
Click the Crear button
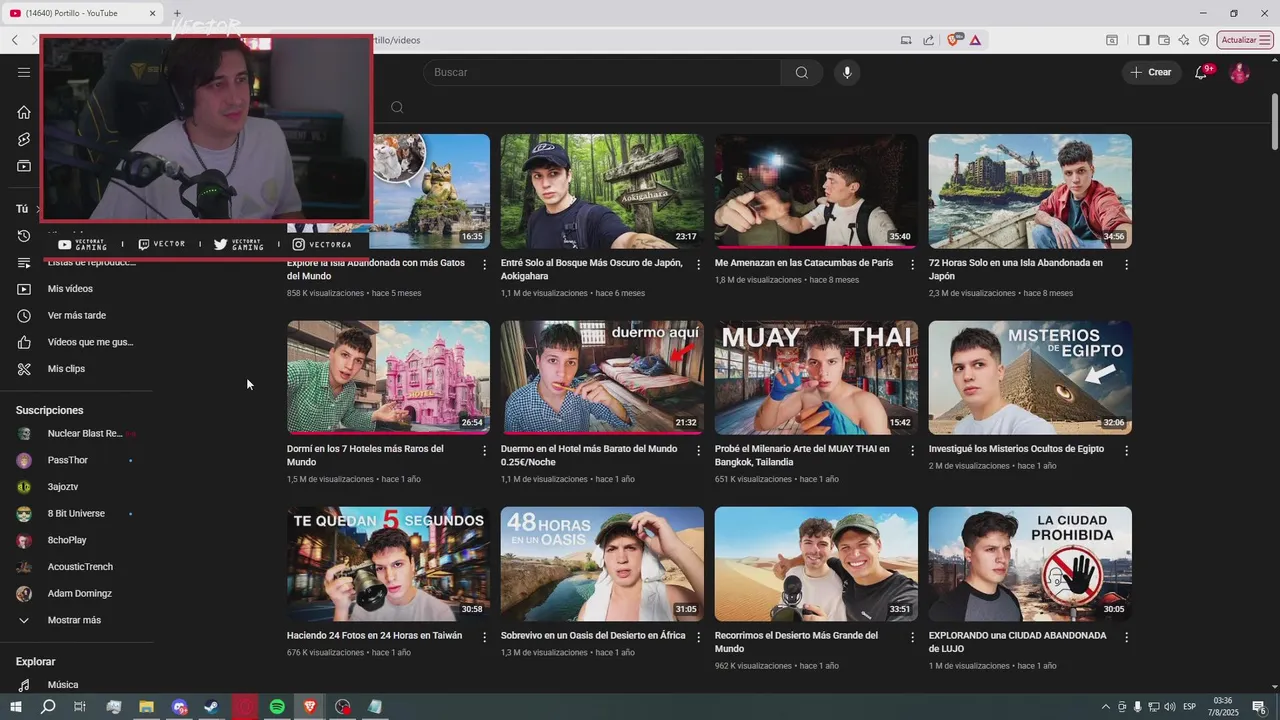coord(1151,72)
